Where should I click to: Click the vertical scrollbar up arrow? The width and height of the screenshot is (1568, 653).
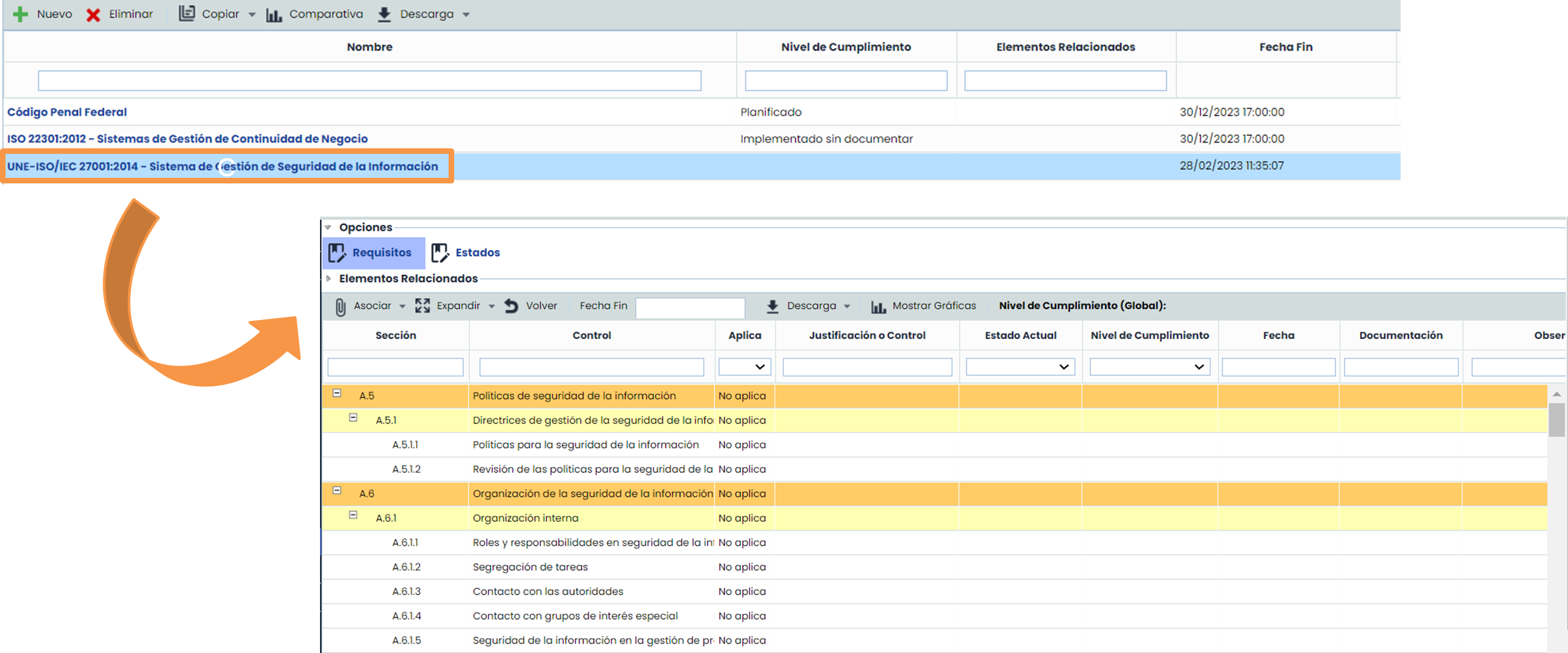[1556, 394]
